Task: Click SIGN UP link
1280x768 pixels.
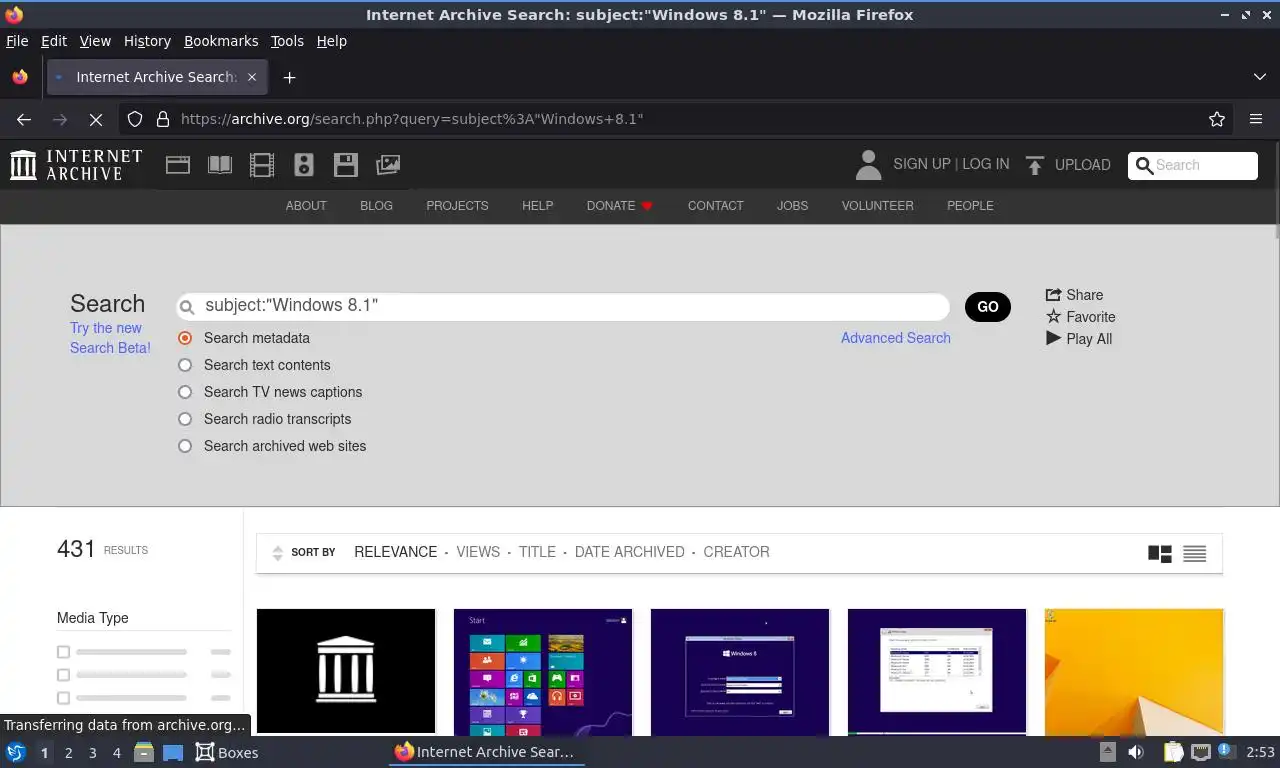Action: click(922, 164)
